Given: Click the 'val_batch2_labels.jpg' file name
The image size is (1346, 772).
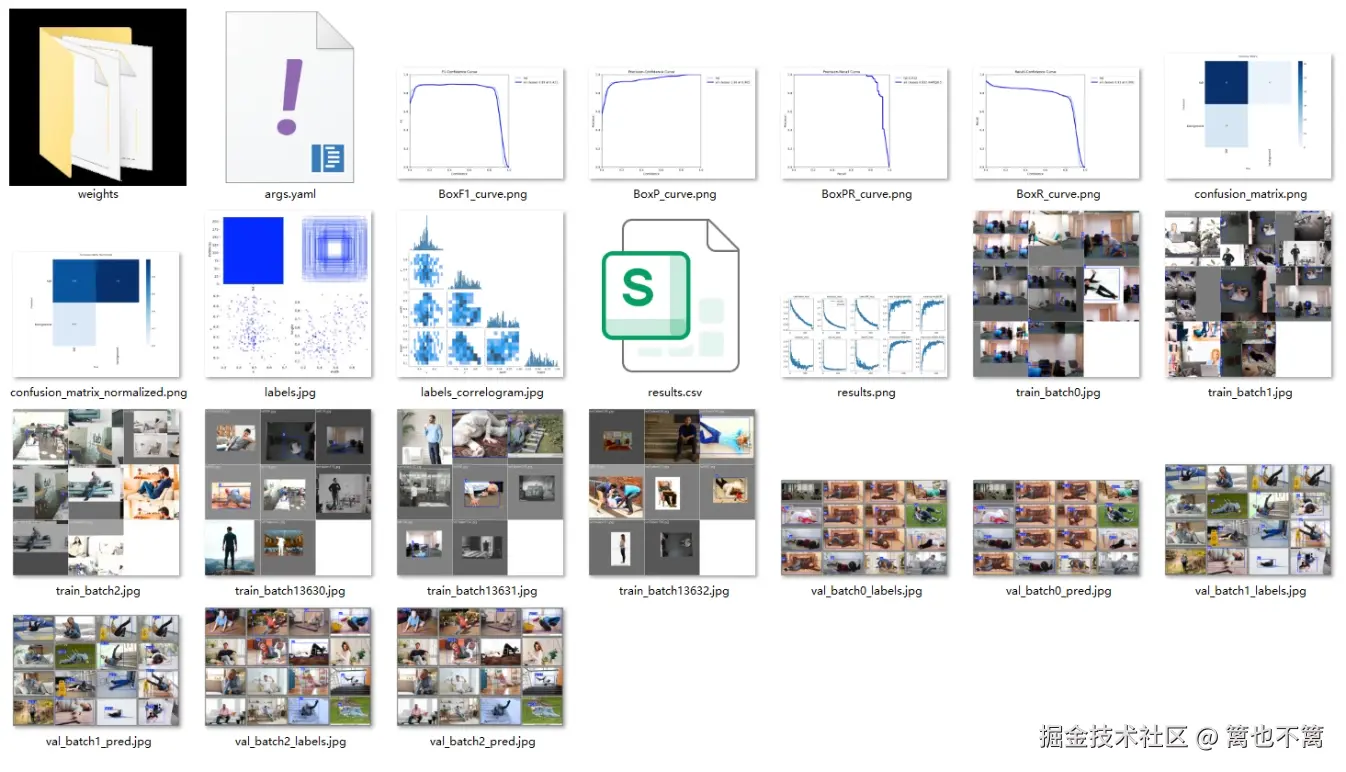Looking at the screenshot, I should point(290,741).
